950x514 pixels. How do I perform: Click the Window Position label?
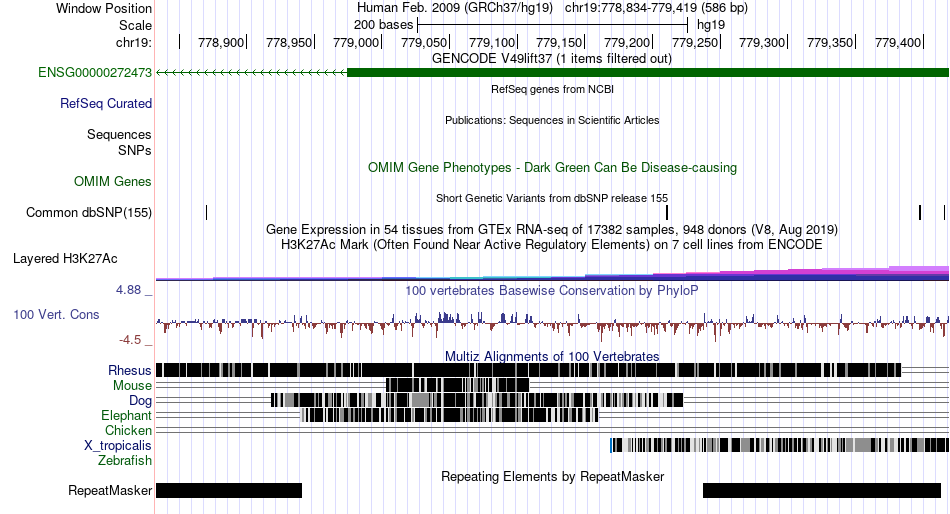point(104,8)
